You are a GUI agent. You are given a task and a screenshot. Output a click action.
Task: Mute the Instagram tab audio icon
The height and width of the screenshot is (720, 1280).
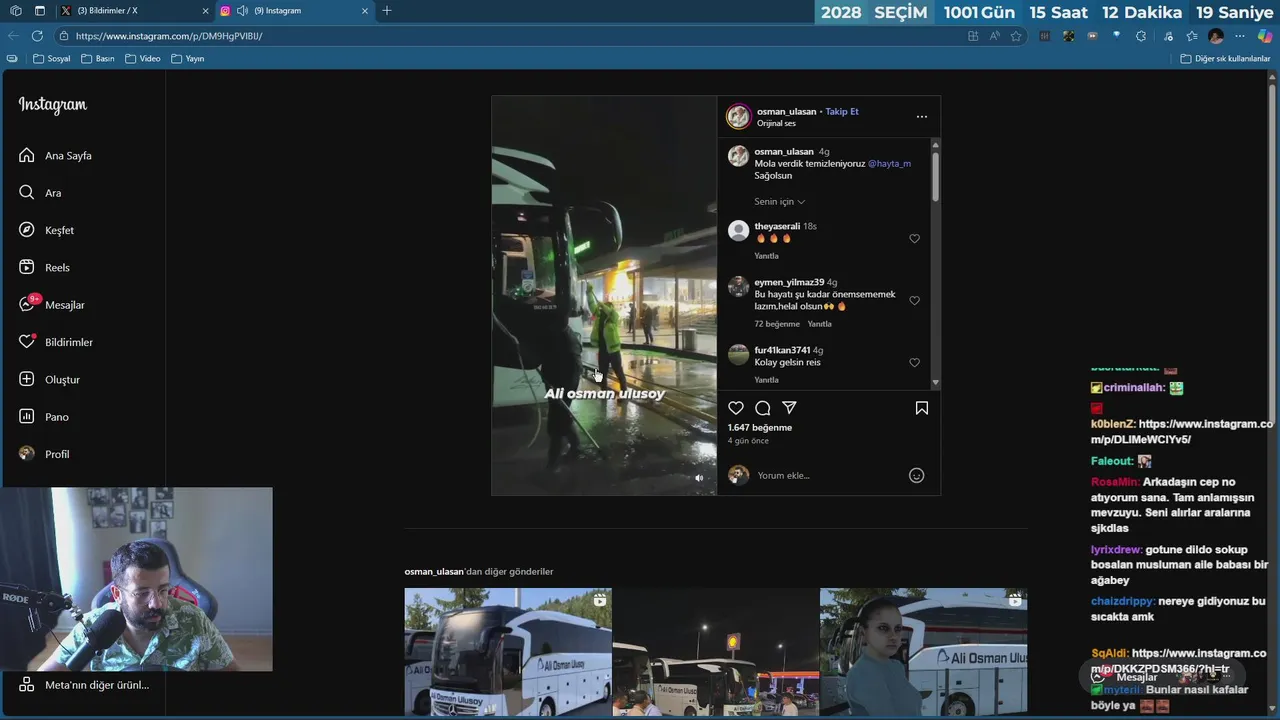pos(242,11)
